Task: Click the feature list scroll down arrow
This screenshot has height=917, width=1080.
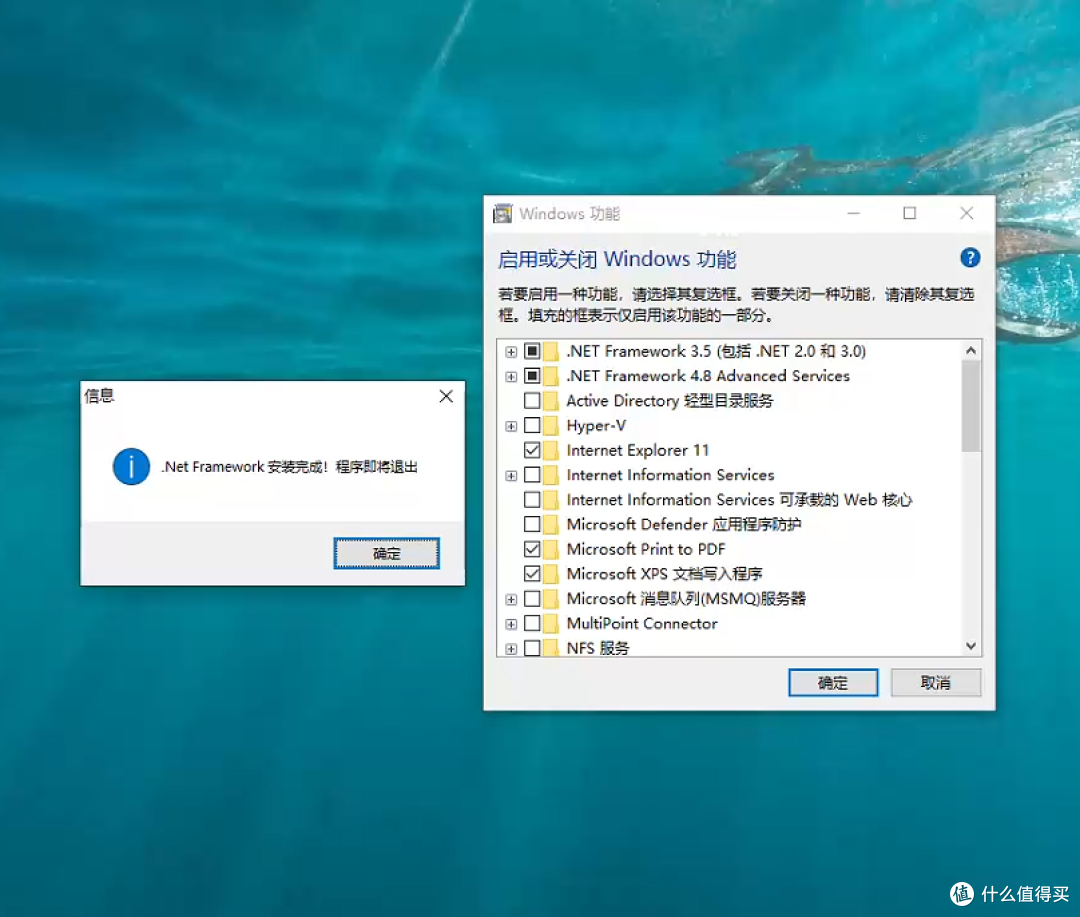Action: (971, 646)
